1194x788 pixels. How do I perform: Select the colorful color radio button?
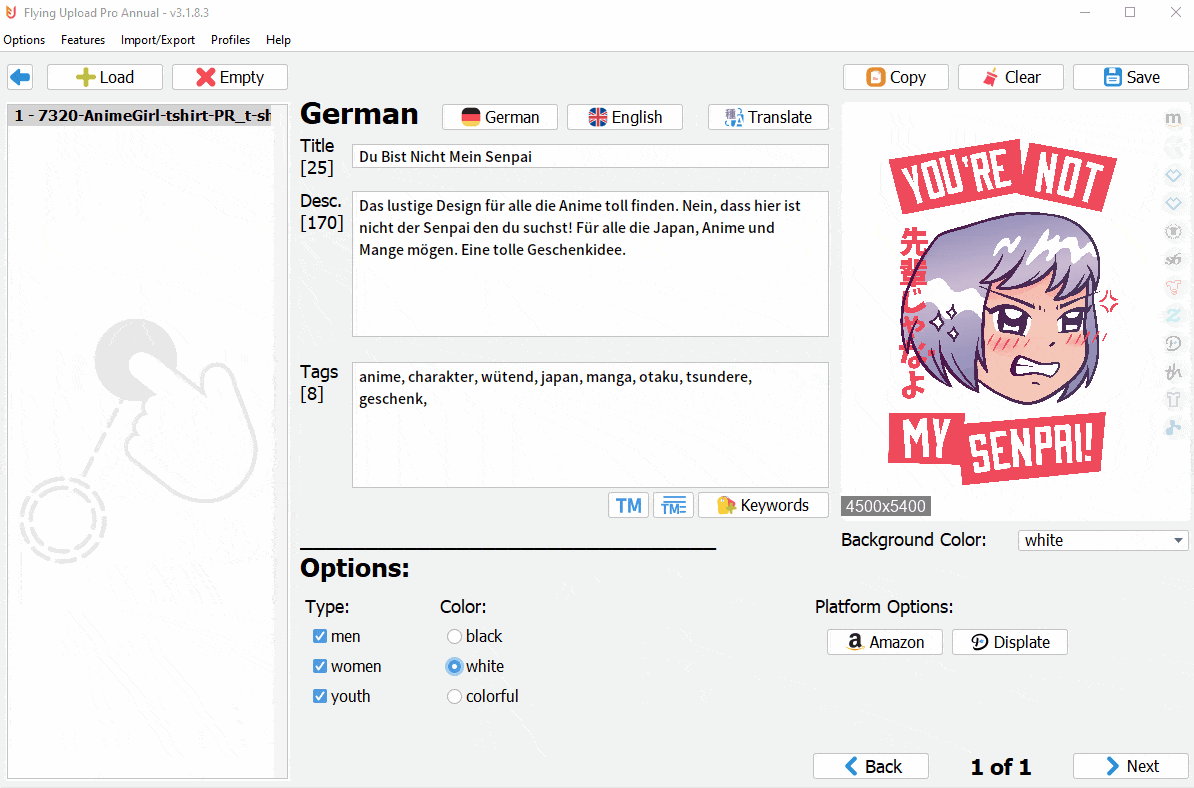tap(454, 696)
